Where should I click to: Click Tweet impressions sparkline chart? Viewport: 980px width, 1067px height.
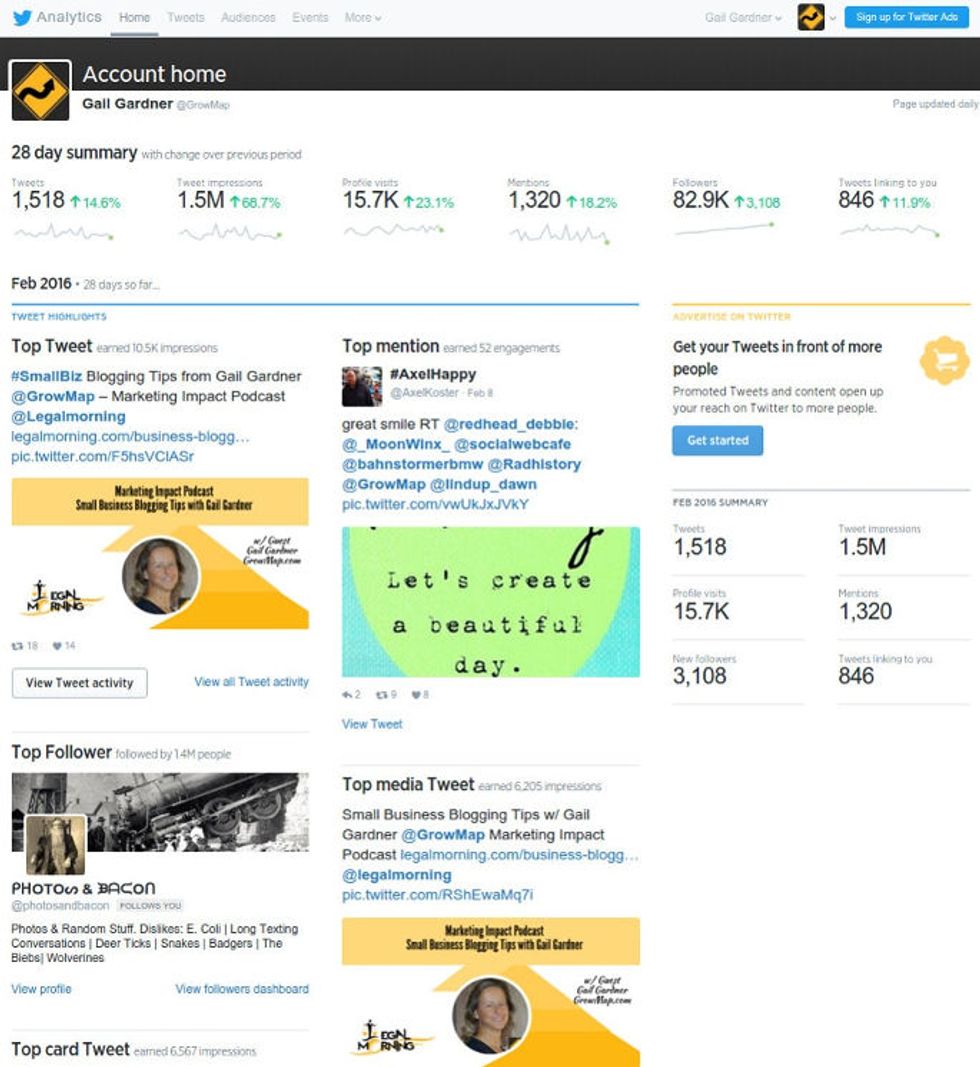[229, 233]
